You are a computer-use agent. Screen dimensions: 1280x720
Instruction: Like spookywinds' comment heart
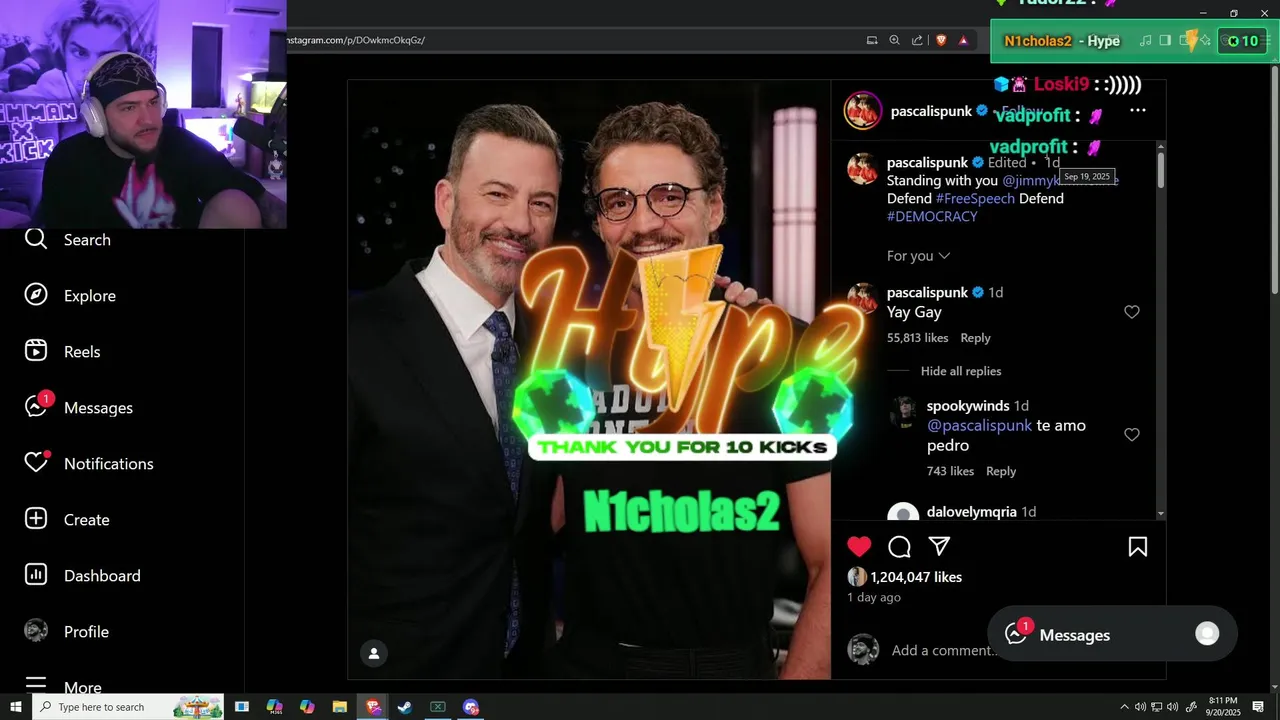pos(1132,435)
